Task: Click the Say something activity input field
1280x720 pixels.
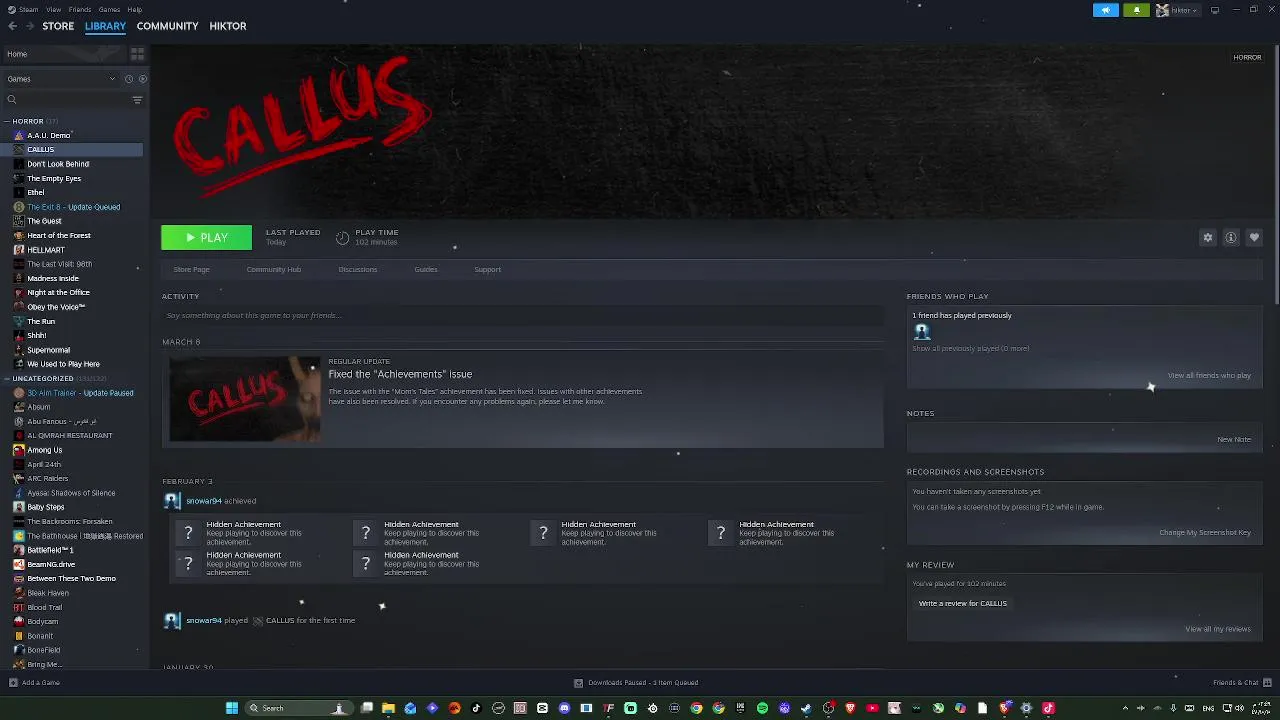Action: 523,316
